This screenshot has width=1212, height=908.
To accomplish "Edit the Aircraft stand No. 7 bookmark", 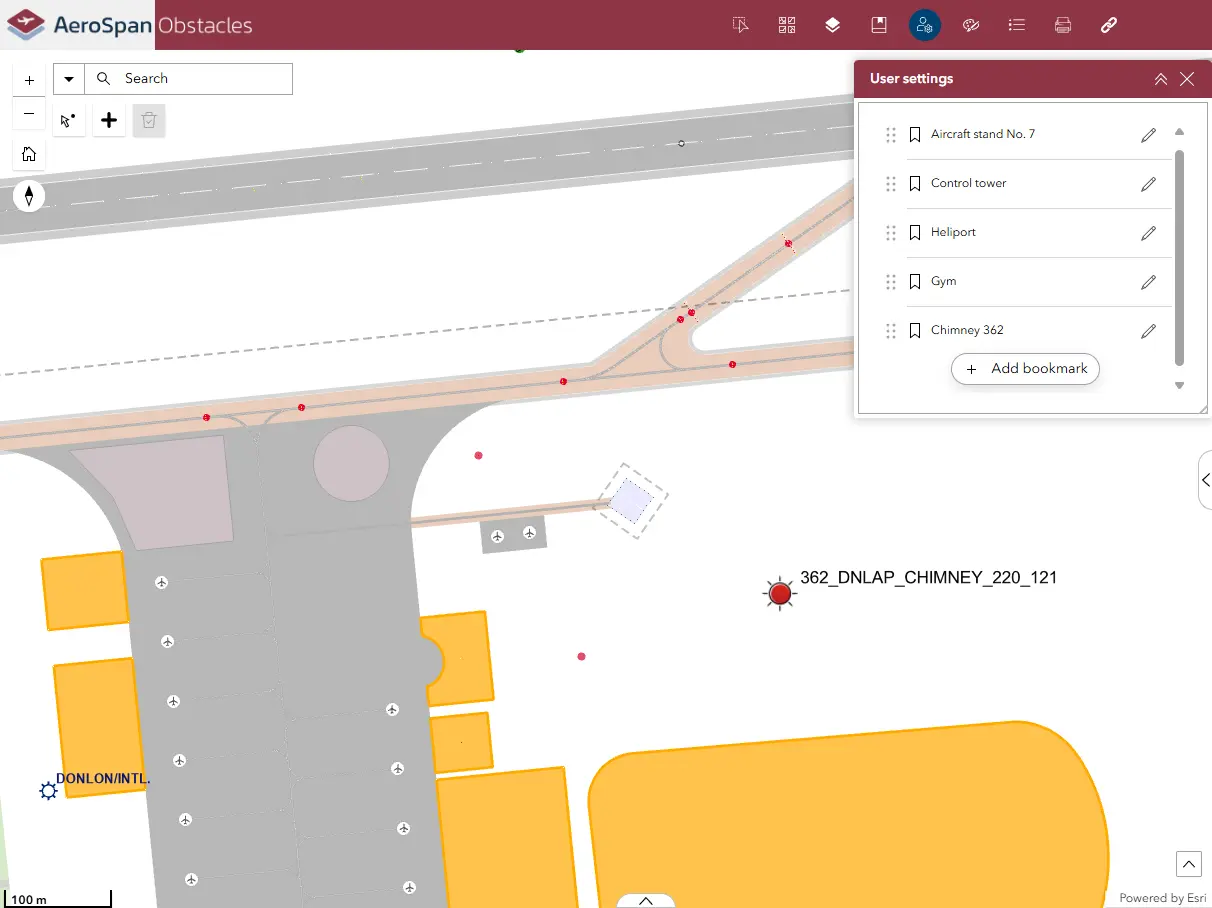I will [1149, 135].
